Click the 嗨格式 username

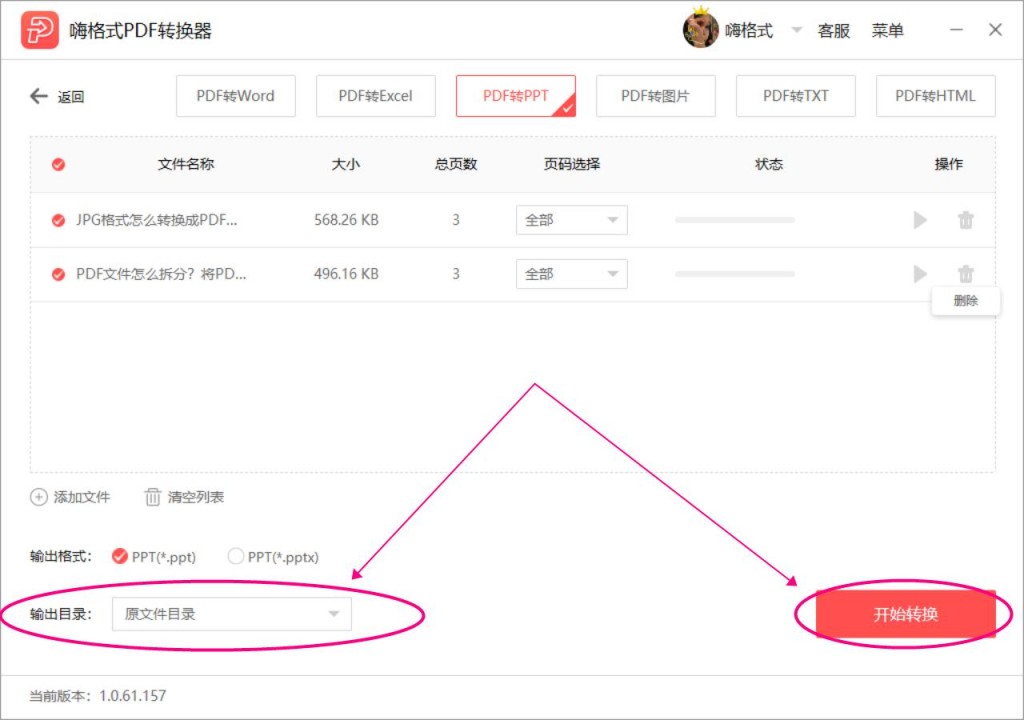748,30
